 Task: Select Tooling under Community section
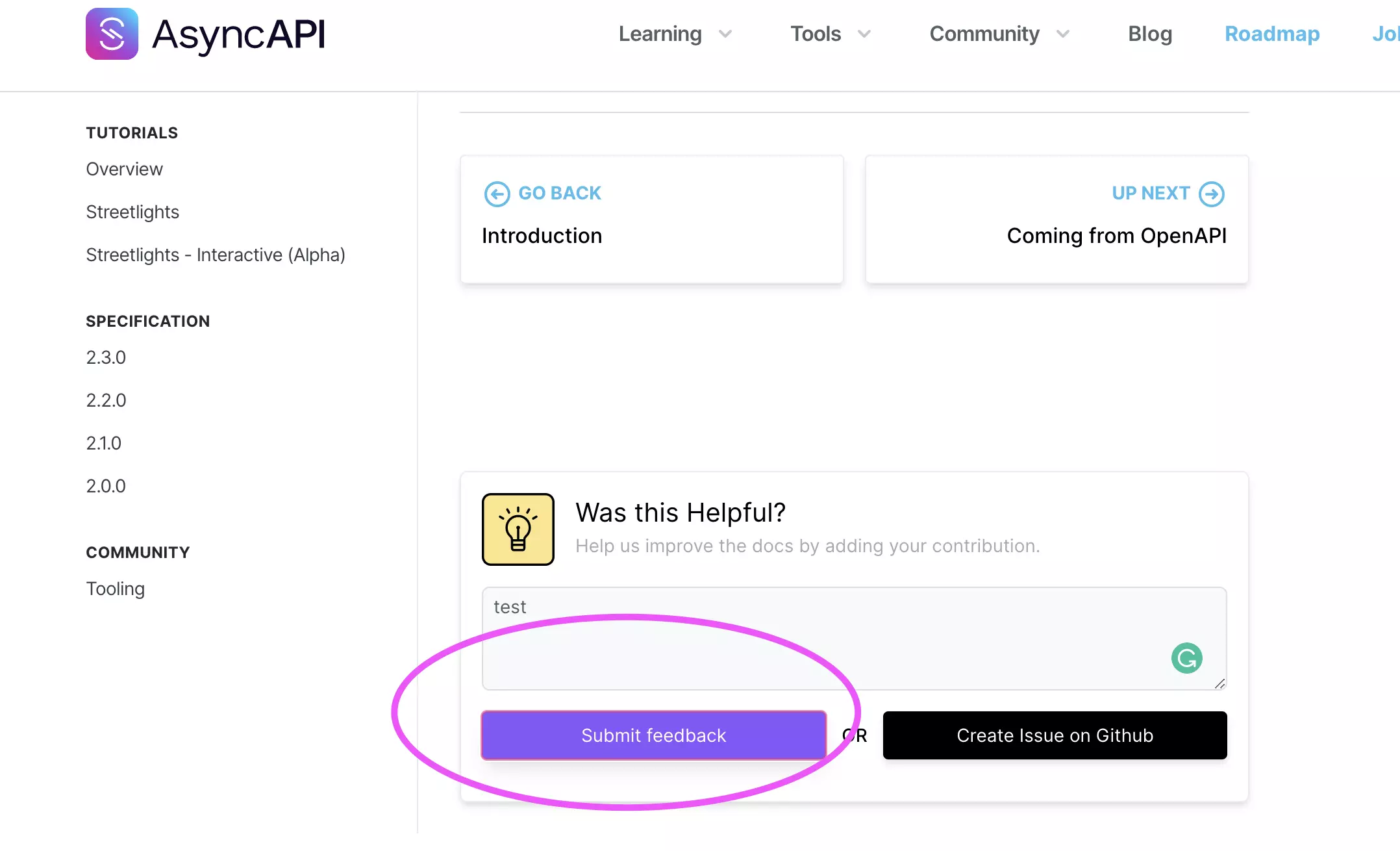coord(115,589)
